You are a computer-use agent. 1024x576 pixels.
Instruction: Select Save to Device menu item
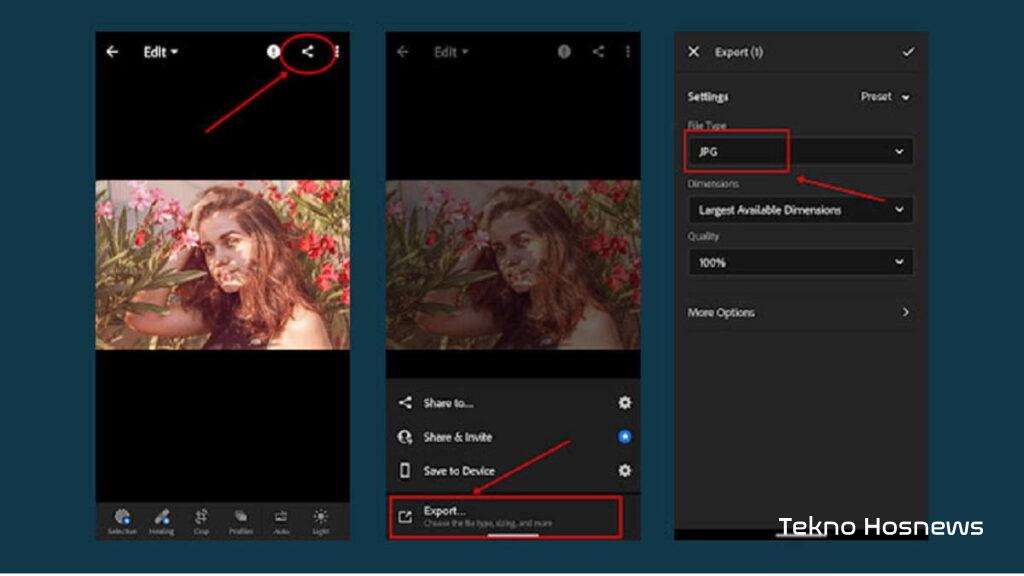459,470
